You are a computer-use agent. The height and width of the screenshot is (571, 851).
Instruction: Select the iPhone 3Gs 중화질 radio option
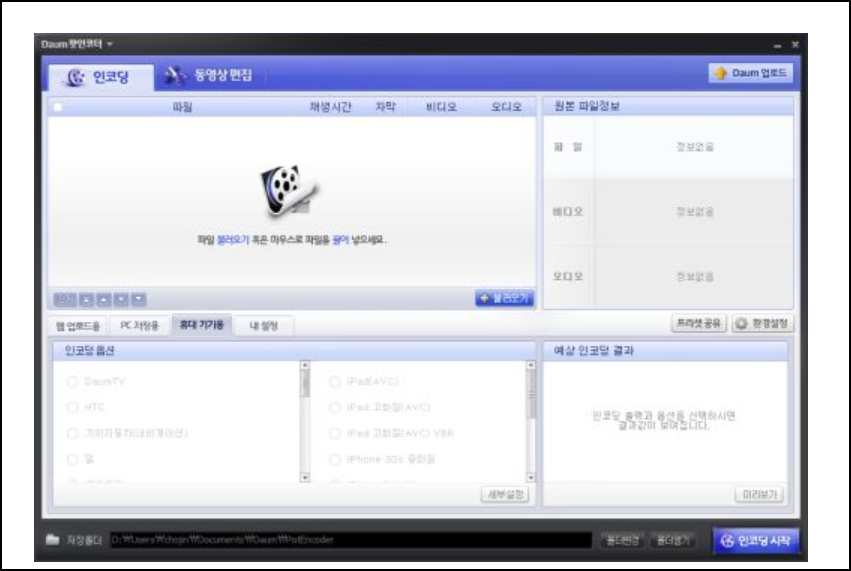tap(335, 459)
